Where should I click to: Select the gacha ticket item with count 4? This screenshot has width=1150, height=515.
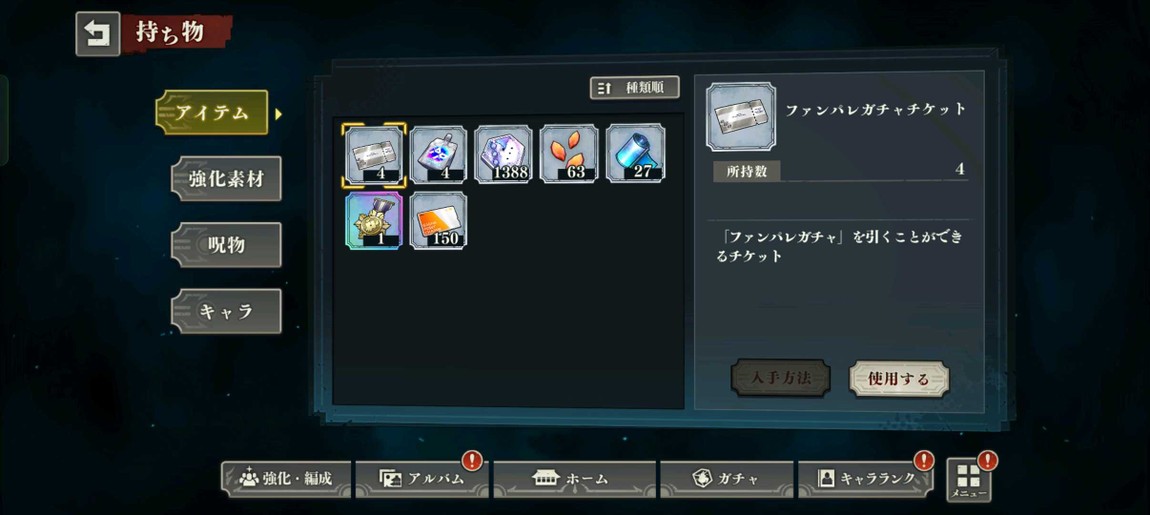coord(373,155)
